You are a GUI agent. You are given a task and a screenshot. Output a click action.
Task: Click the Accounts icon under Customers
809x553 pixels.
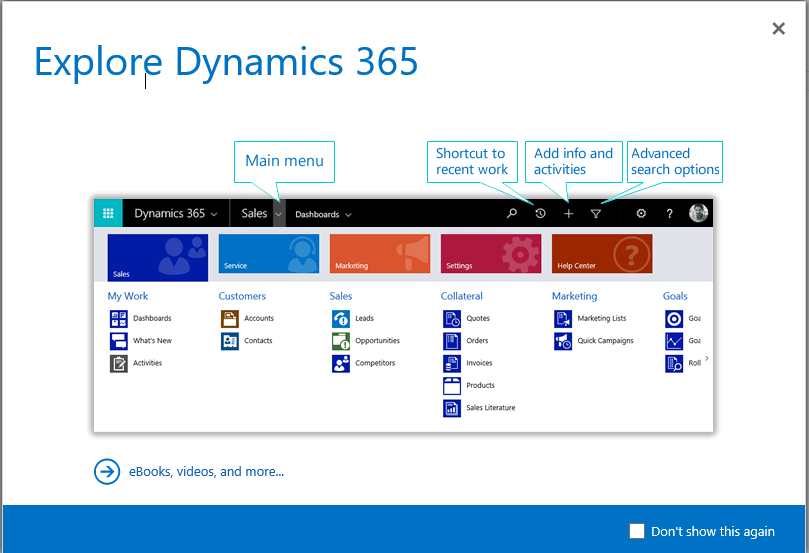[x=230, y=319]
